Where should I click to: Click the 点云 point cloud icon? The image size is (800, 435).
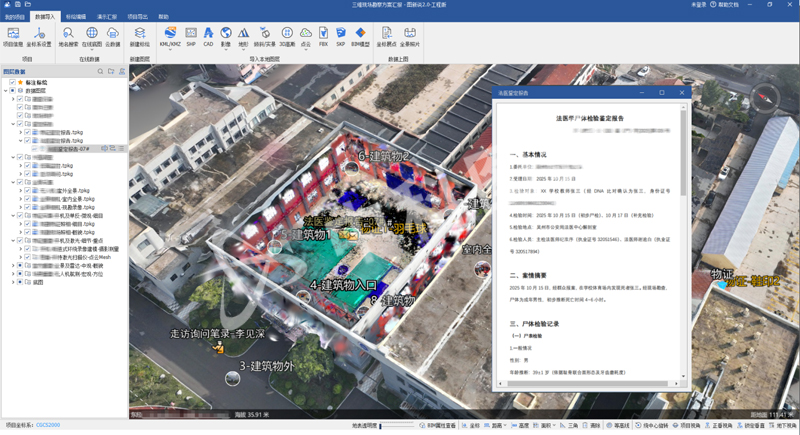pyautogui.click(x=306, y=33)
